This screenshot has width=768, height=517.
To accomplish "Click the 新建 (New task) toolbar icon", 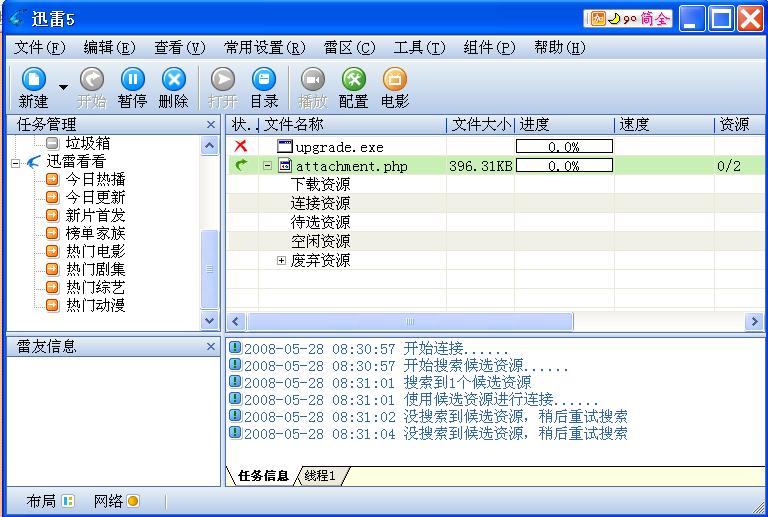I will 33,88.
